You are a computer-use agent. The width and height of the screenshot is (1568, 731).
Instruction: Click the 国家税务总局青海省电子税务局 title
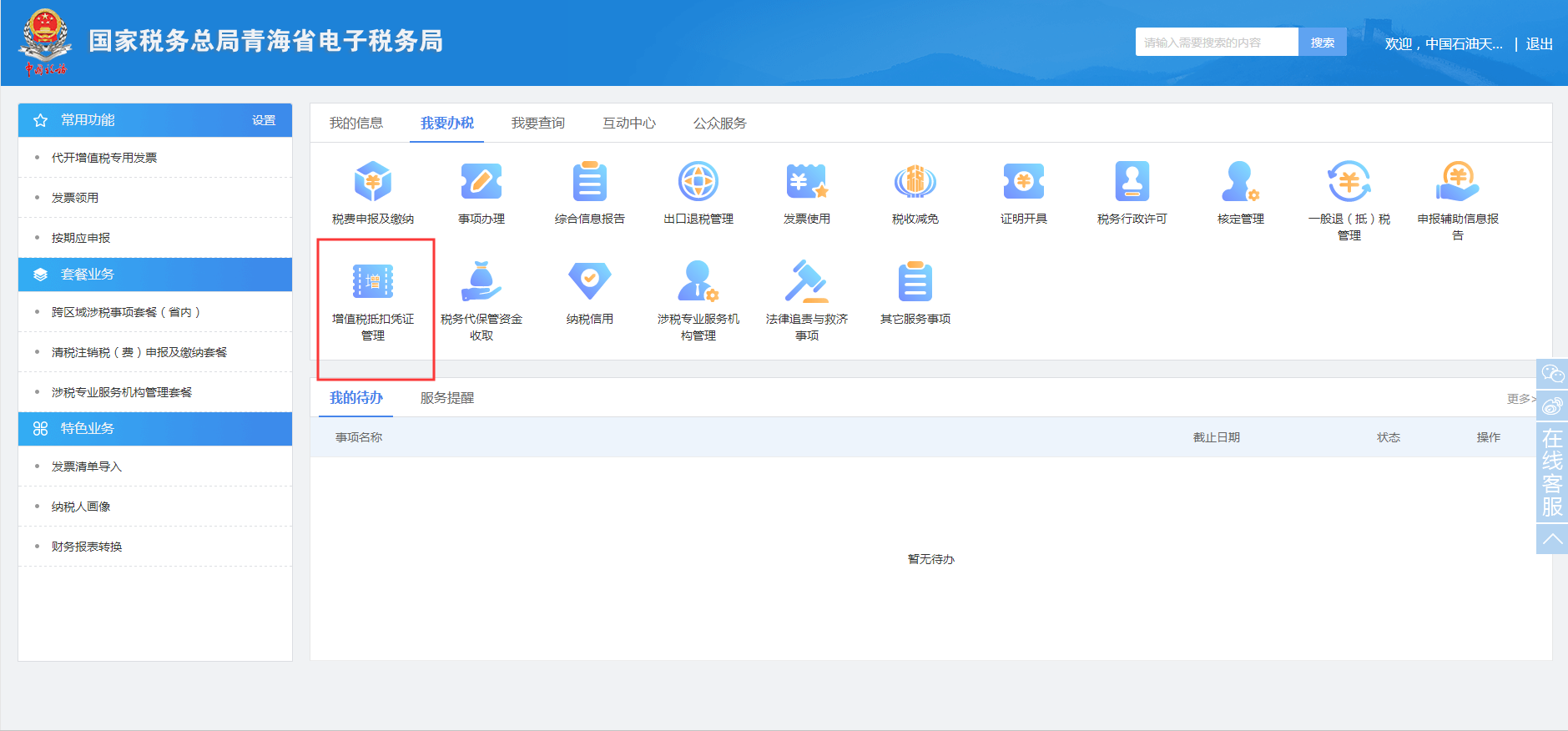[x=266, y=41]
